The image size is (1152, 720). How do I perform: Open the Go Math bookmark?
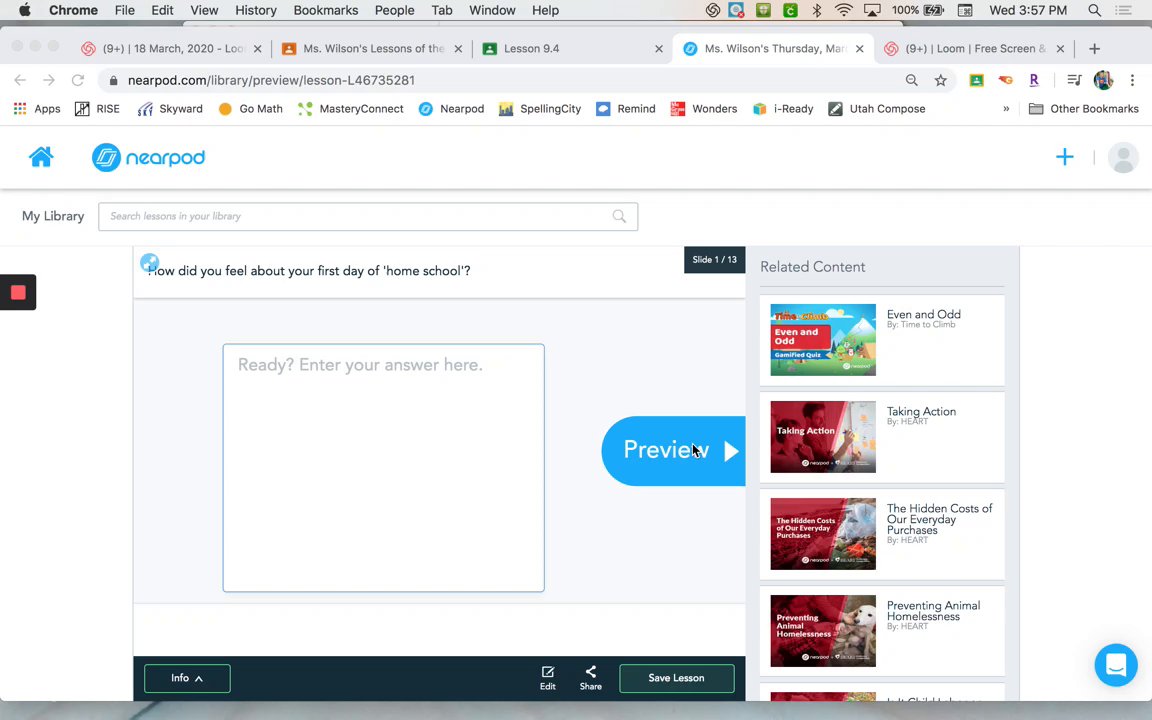click(251, 109)
